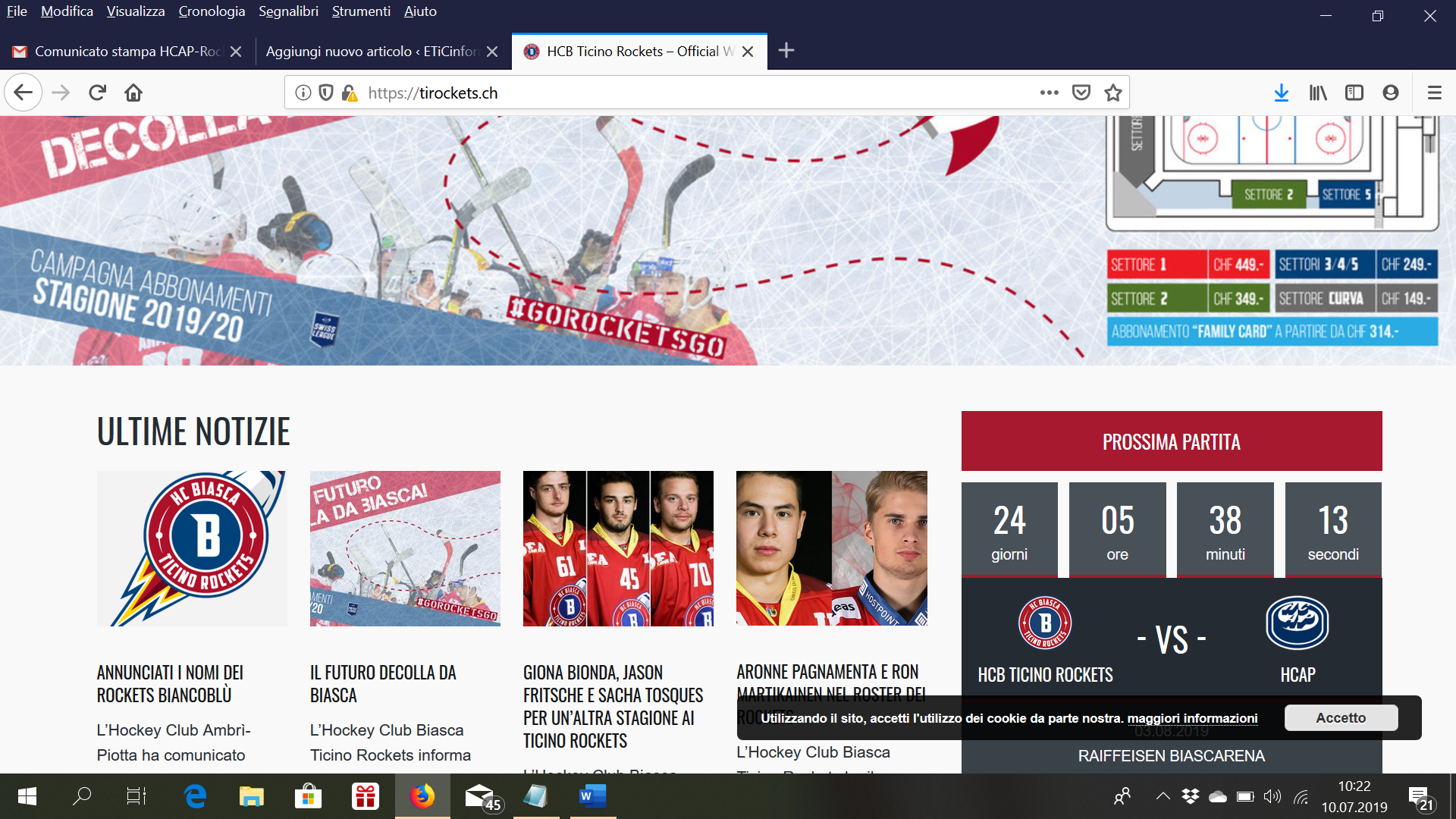This screenshot has height=819, width=1456.
Task: Click the Raiffeisen Biascarena venue text
Action: [x=1172, y=755]
